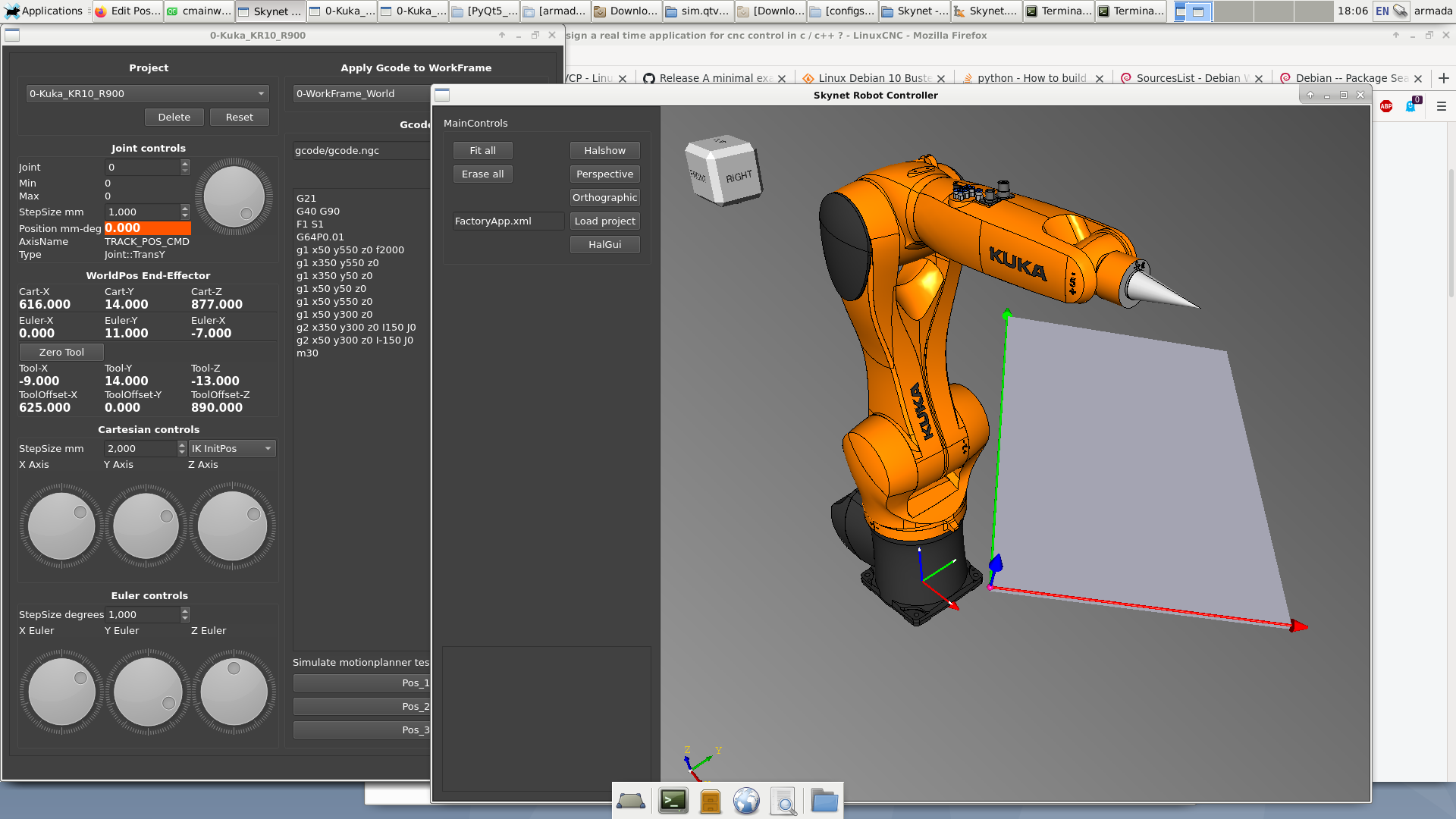1456x819 pixels.
Task: Launch the web browser globe dock icon
Action: [746, 801]
